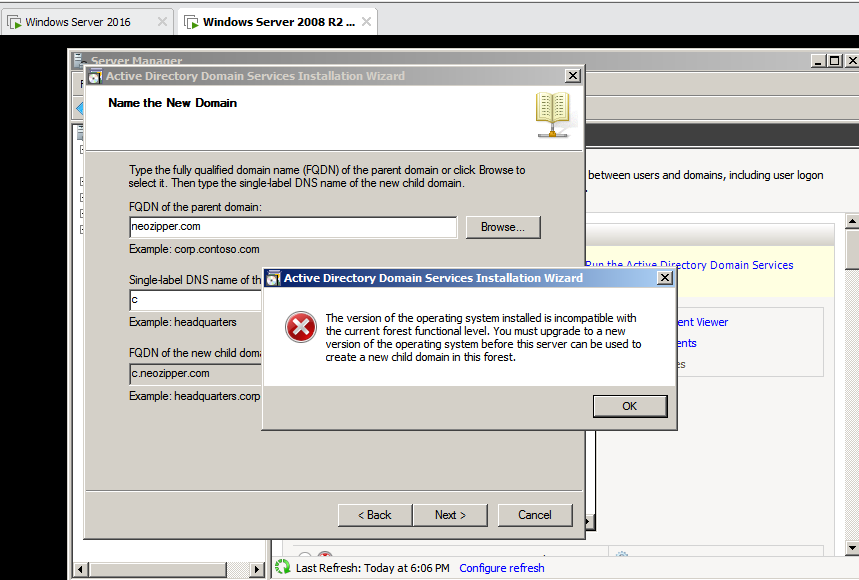
Task: Click the Configure refresh link
Action: (x=501, y=567)
